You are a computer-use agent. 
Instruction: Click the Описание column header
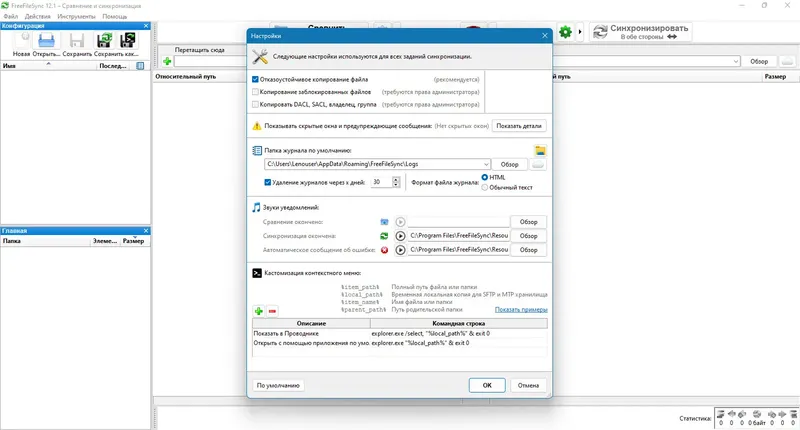point(311,323)
